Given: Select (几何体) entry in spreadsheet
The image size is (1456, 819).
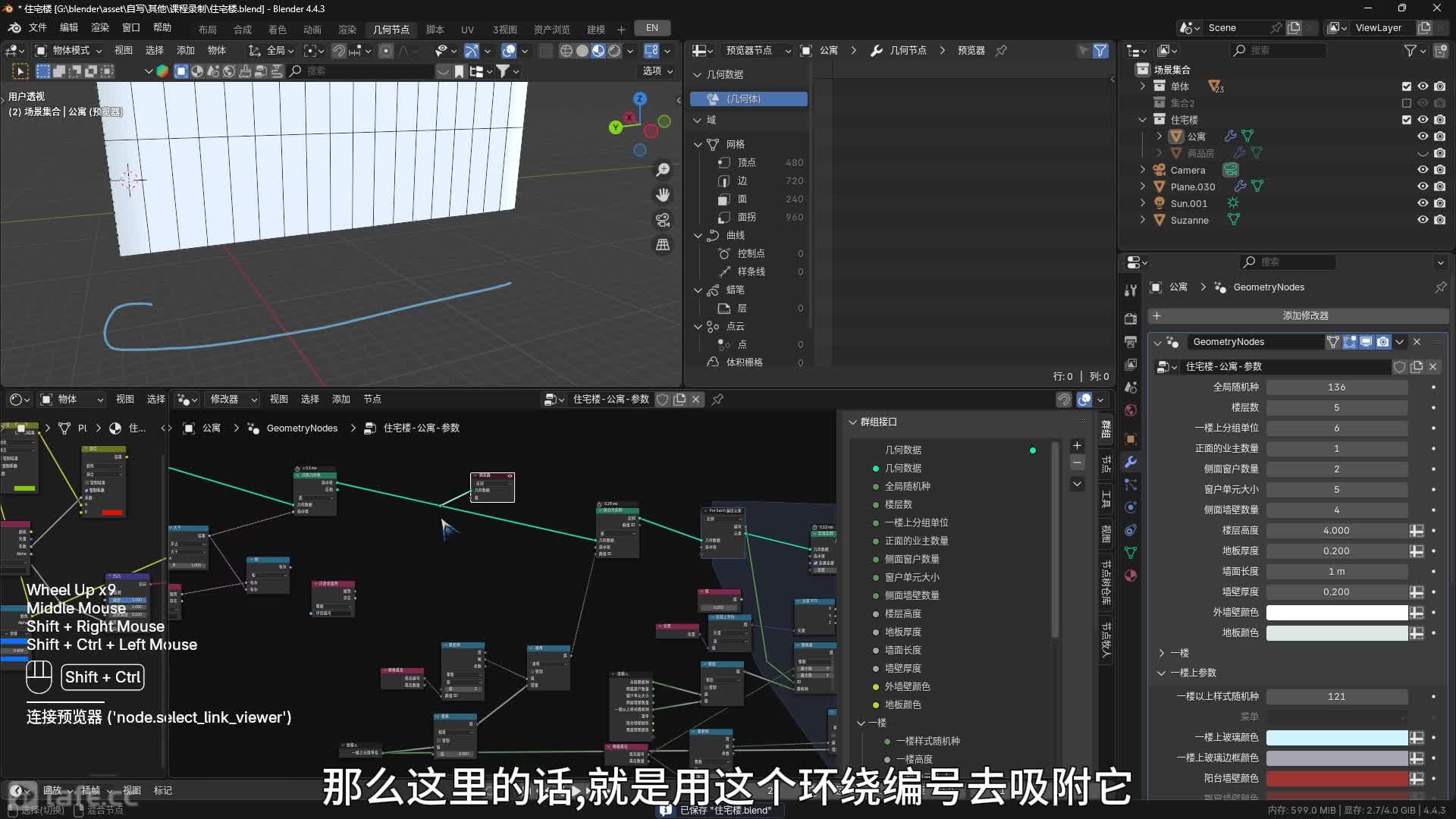Looking at the screenshot, I should (x=748, y=99).
